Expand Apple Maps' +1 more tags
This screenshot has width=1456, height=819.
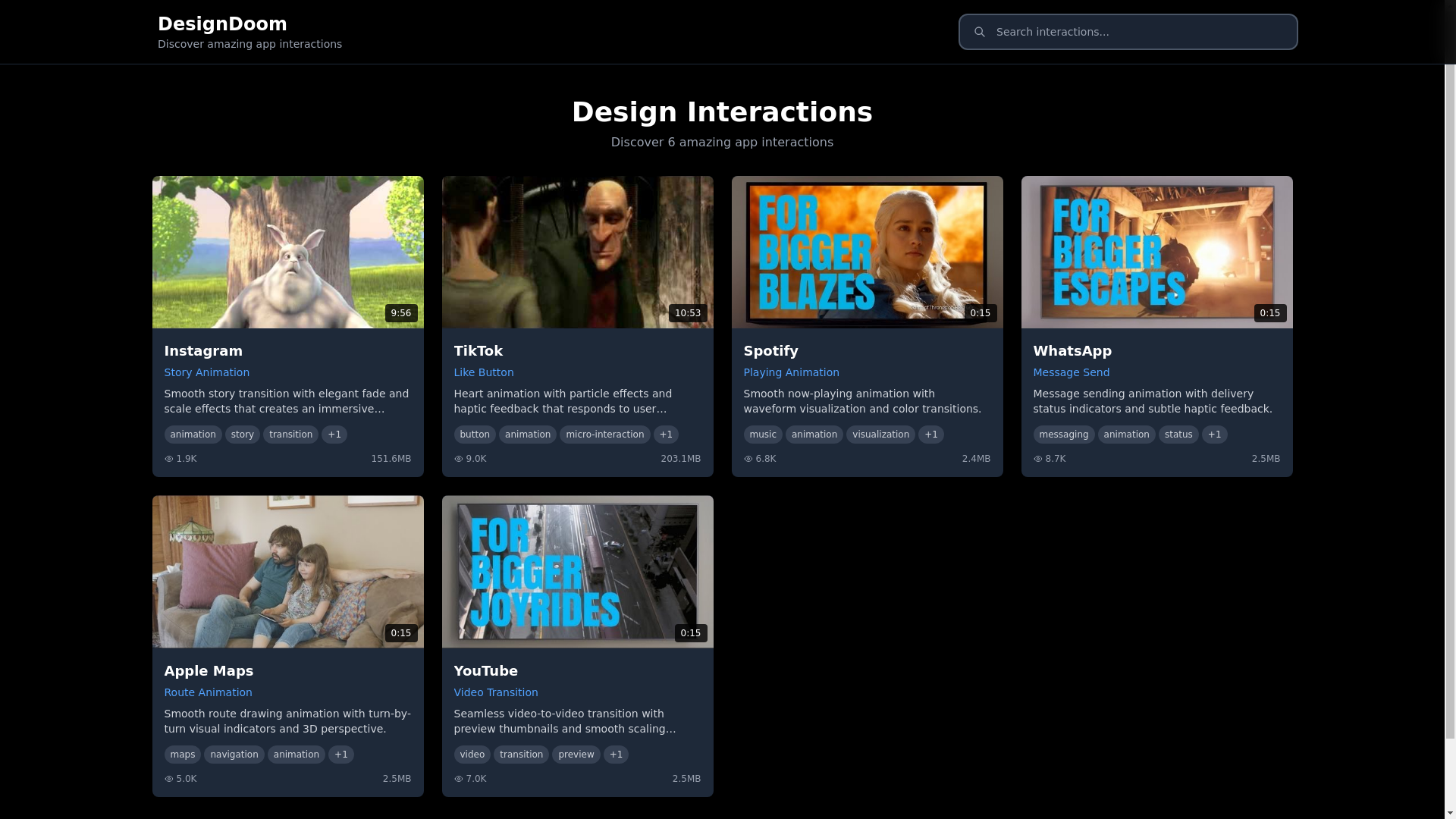point(341,755)
